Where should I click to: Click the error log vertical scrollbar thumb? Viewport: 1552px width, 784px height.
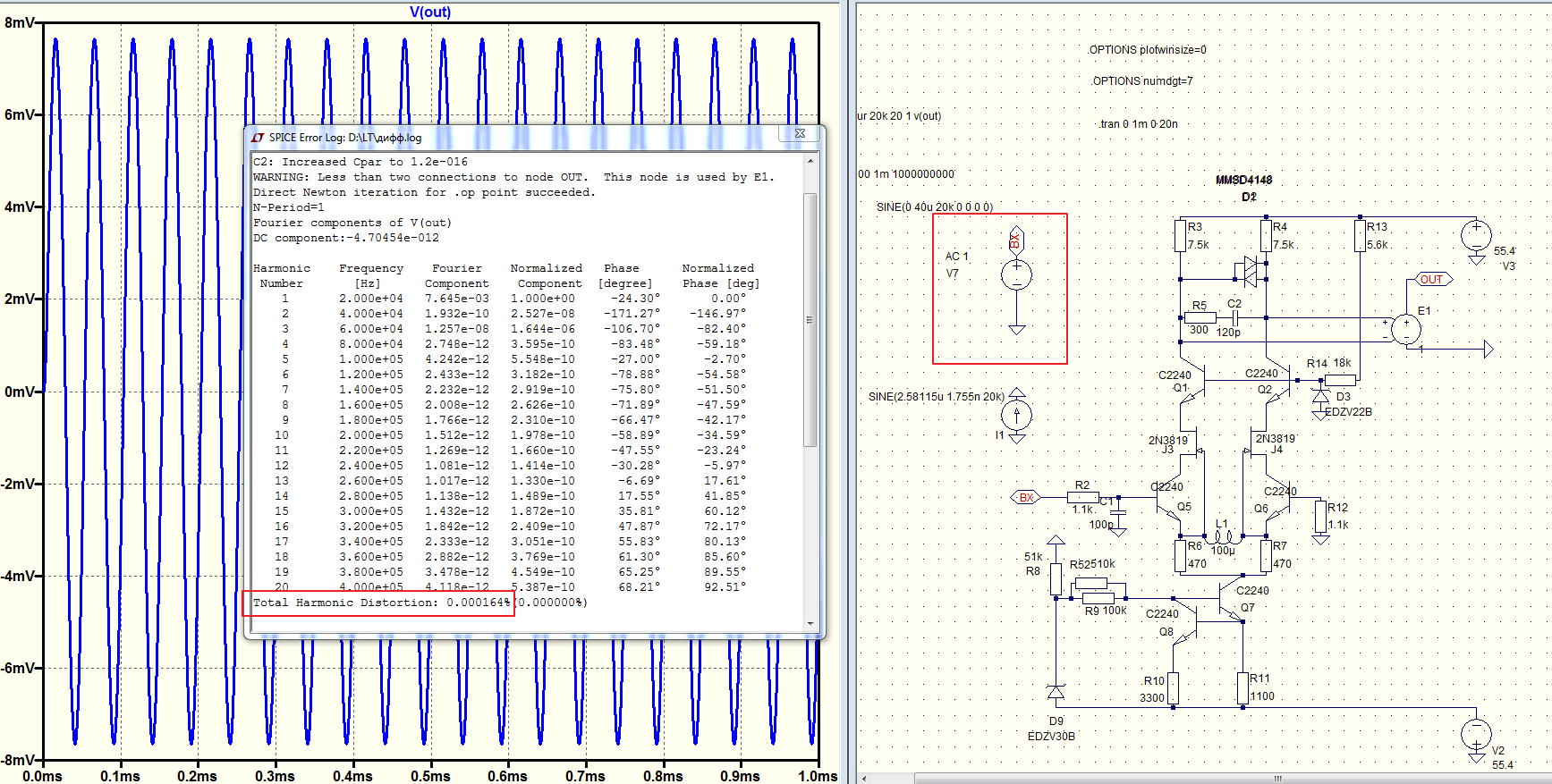tap(810, 319)
